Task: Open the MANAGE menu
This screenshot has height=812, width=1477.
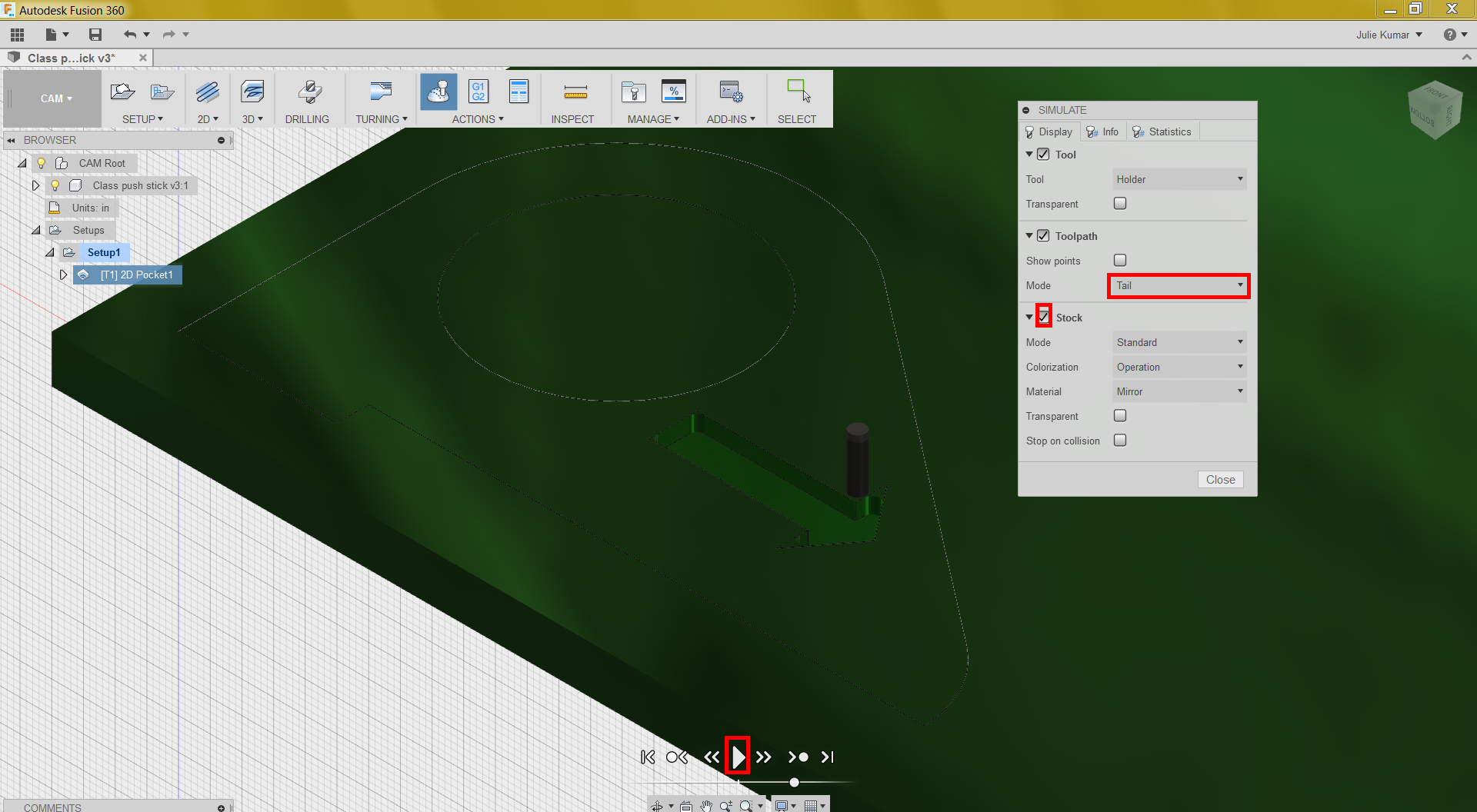Action: (653, 119)
